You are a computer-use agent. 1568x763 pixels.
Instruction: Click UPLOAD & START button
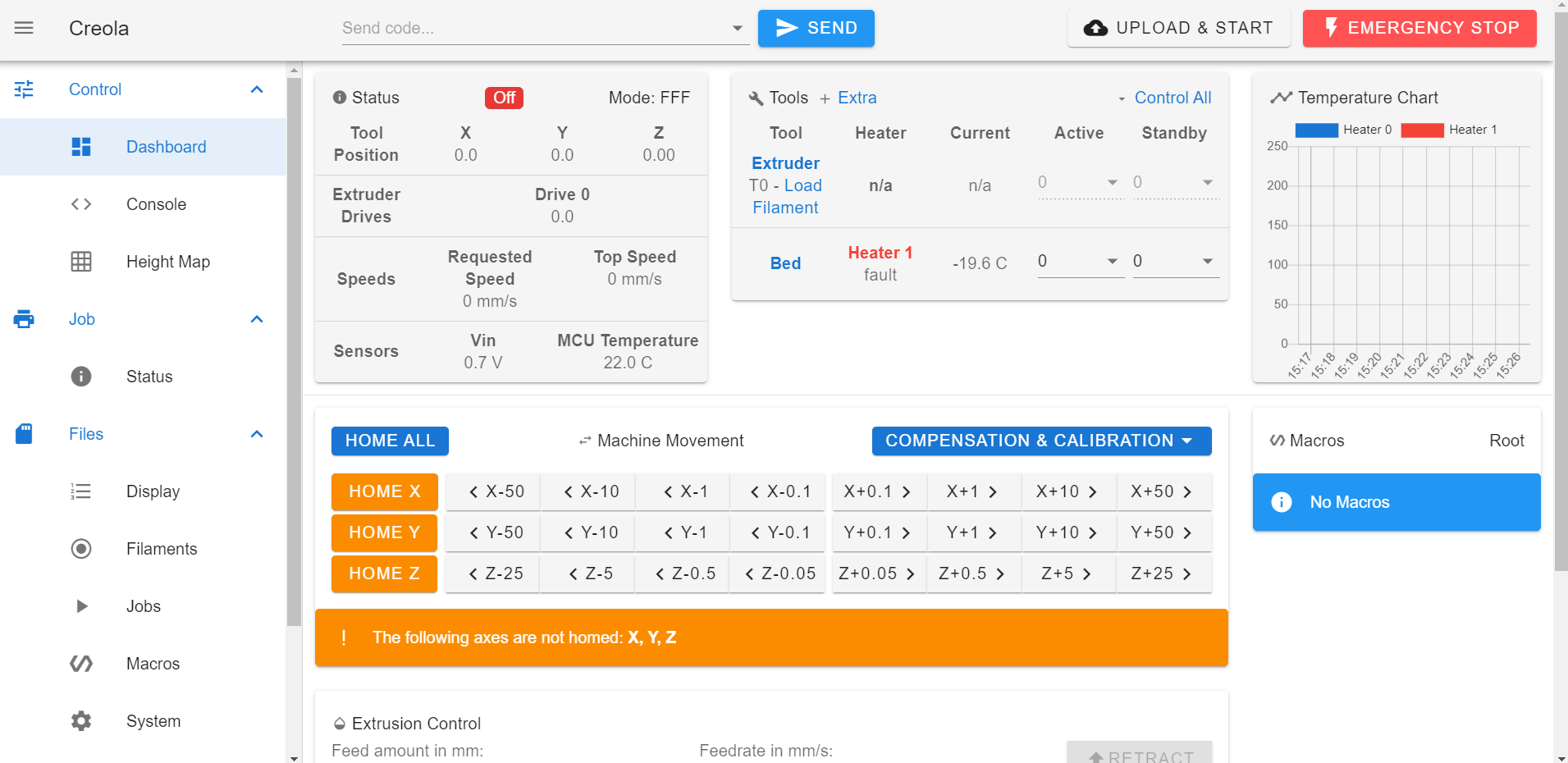tap(1178, 28)
